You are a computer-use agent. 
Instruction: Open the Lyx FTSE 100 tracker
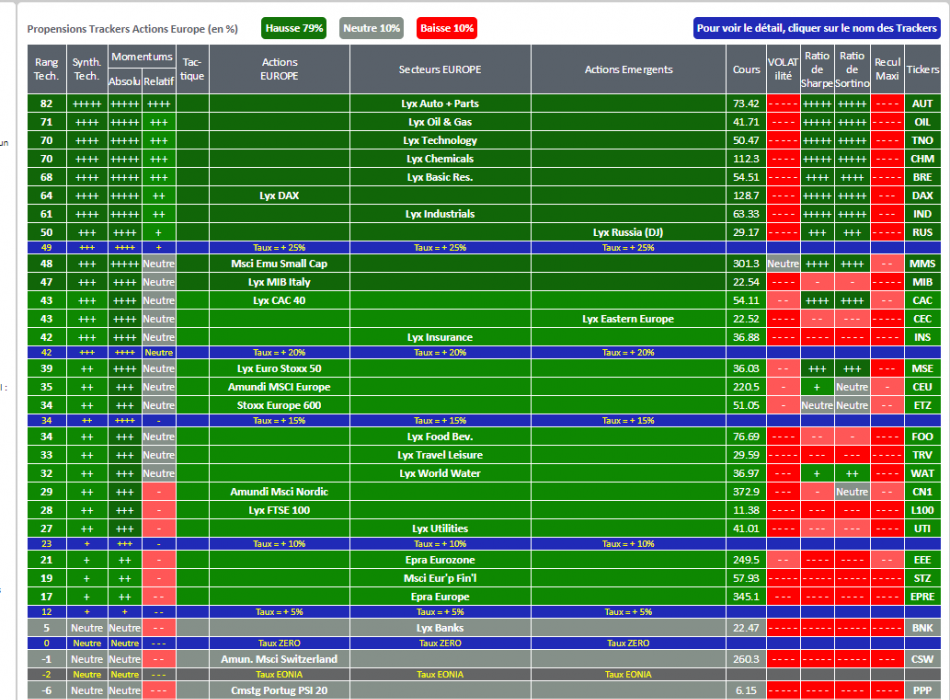[279, 510]
